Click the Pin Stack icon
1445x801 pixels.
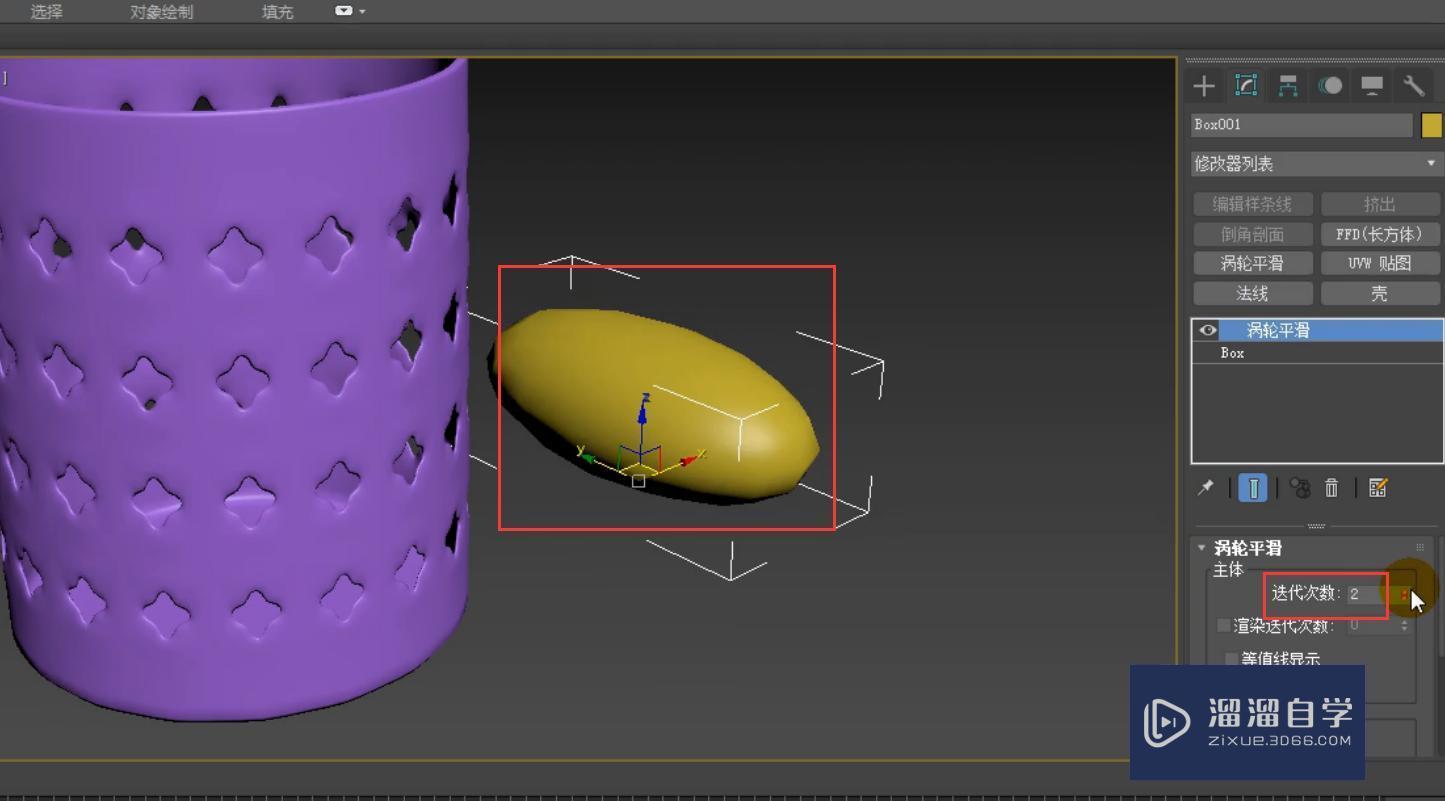coord(1206,487)
